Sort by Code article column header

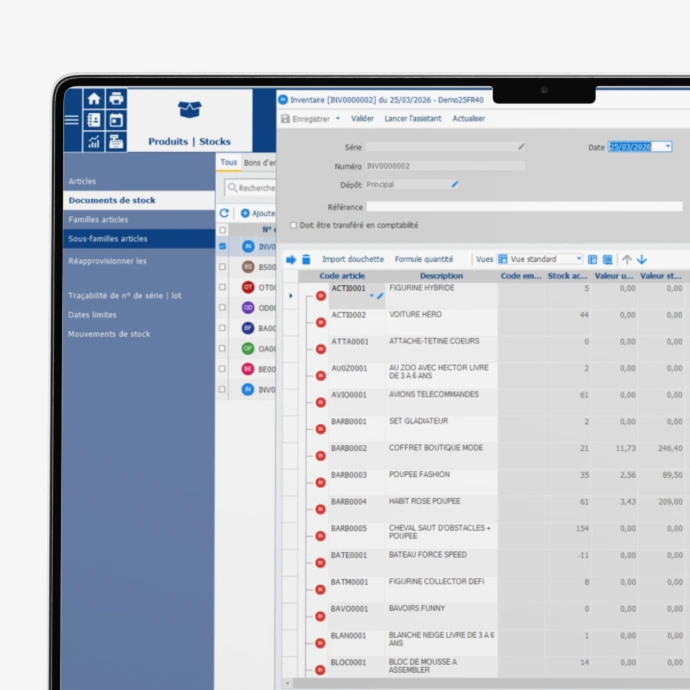[342, 276]
